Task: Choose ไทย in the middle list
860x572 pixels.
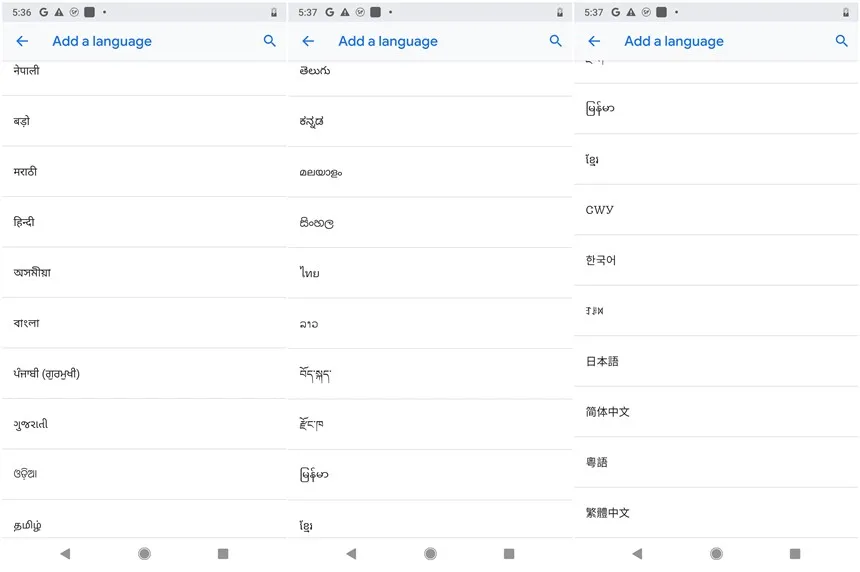Action: pyautogui.click(x=430, y=273)
